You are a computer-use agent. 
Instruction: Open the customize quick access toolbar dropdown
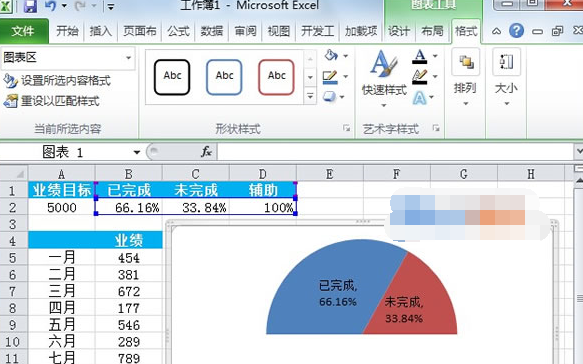pos(111,6)
